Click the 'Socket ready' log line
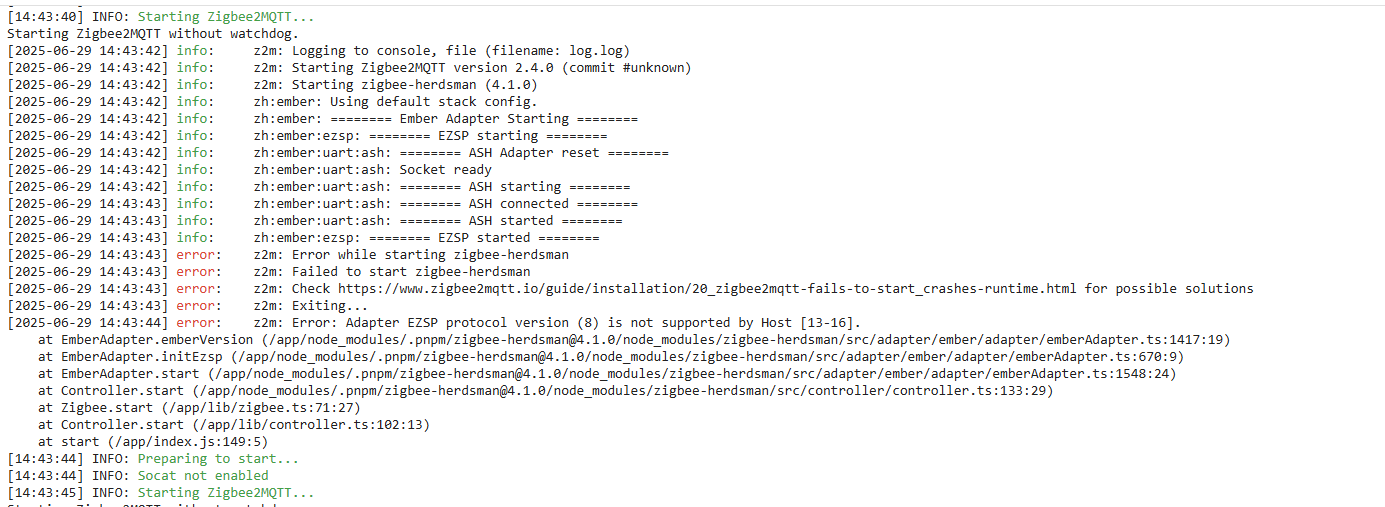Screen dimensions: 1385x507 (446, 169)
